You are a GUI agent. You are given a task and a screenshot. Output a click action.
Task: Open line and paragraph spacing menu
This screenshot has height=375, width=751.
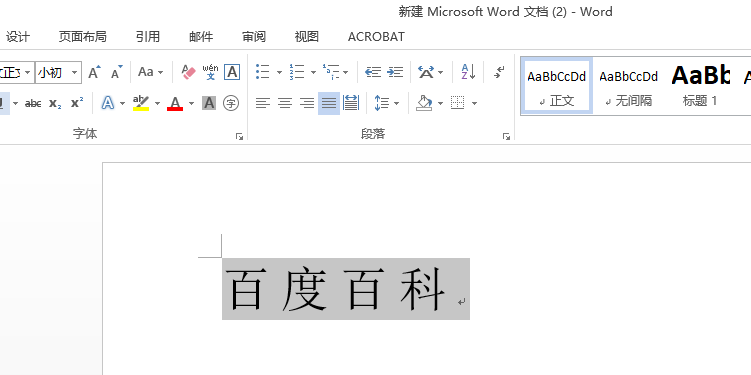[386, 103]
